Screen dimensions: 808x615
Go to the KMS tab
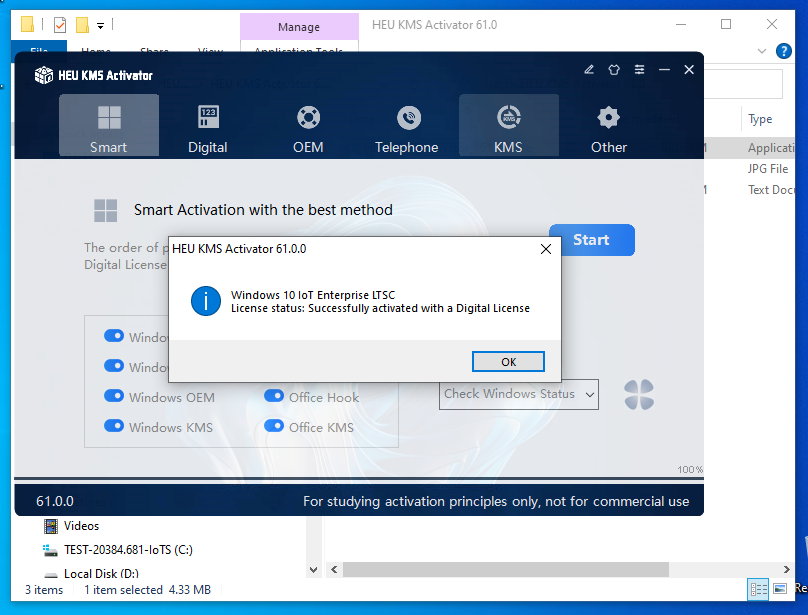(x=509, y=125)
